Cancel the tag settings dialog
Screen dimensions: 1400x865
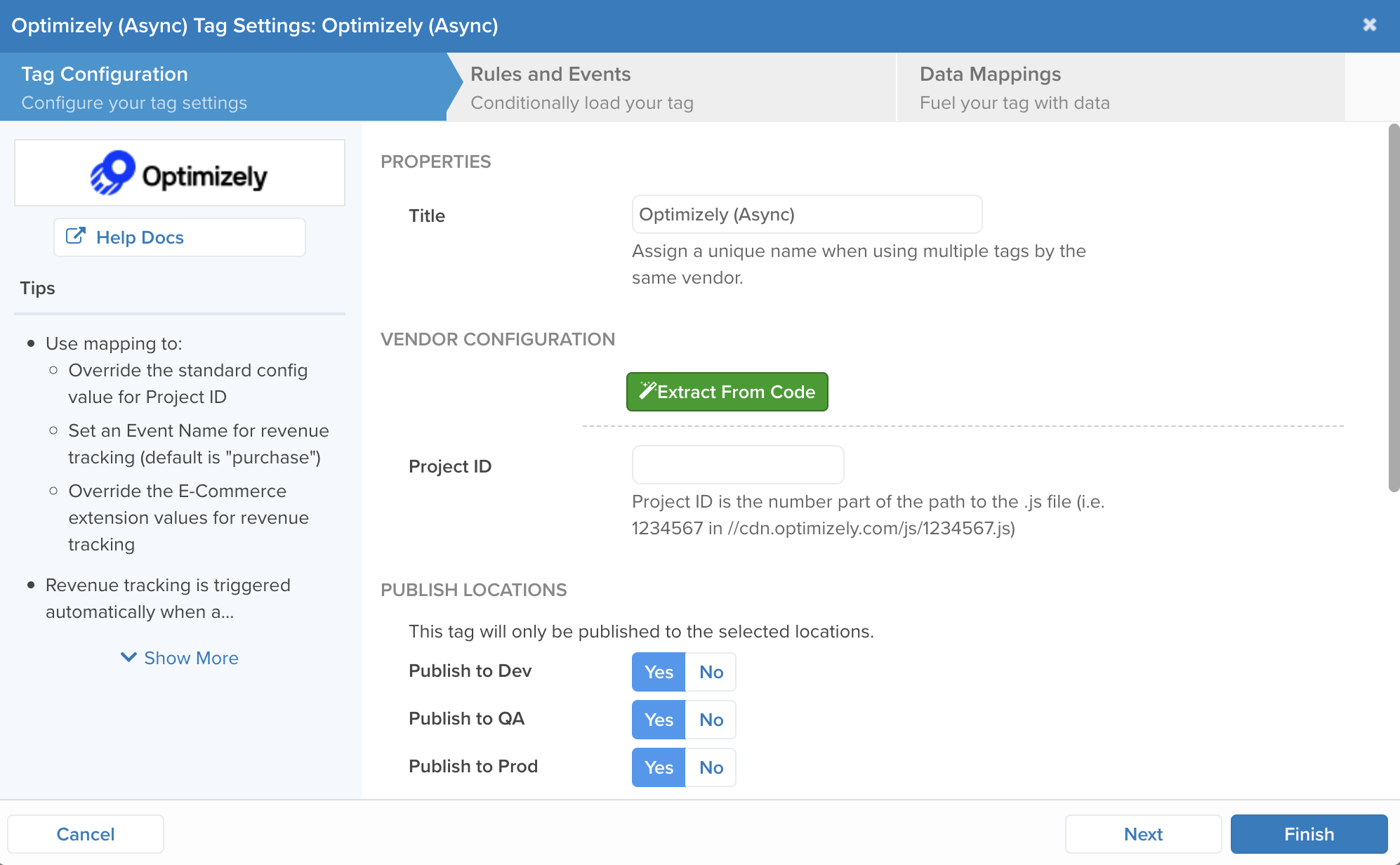click(86, 834)
